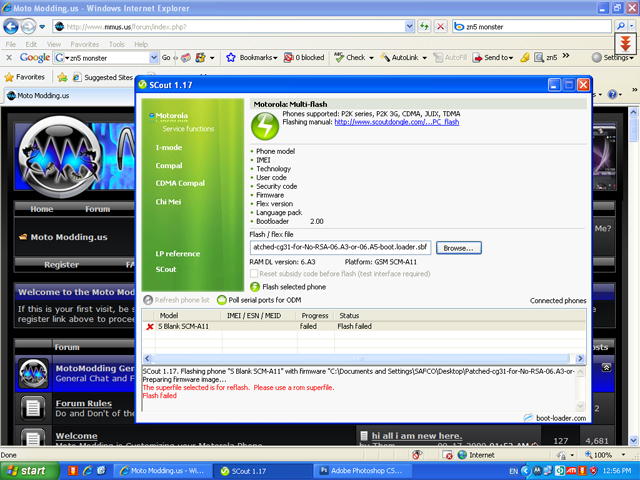The height and width of the screenshot is (480, 640).
Task: Select Motorola in the SCout sidebar
Action: [x=171, y=116]
